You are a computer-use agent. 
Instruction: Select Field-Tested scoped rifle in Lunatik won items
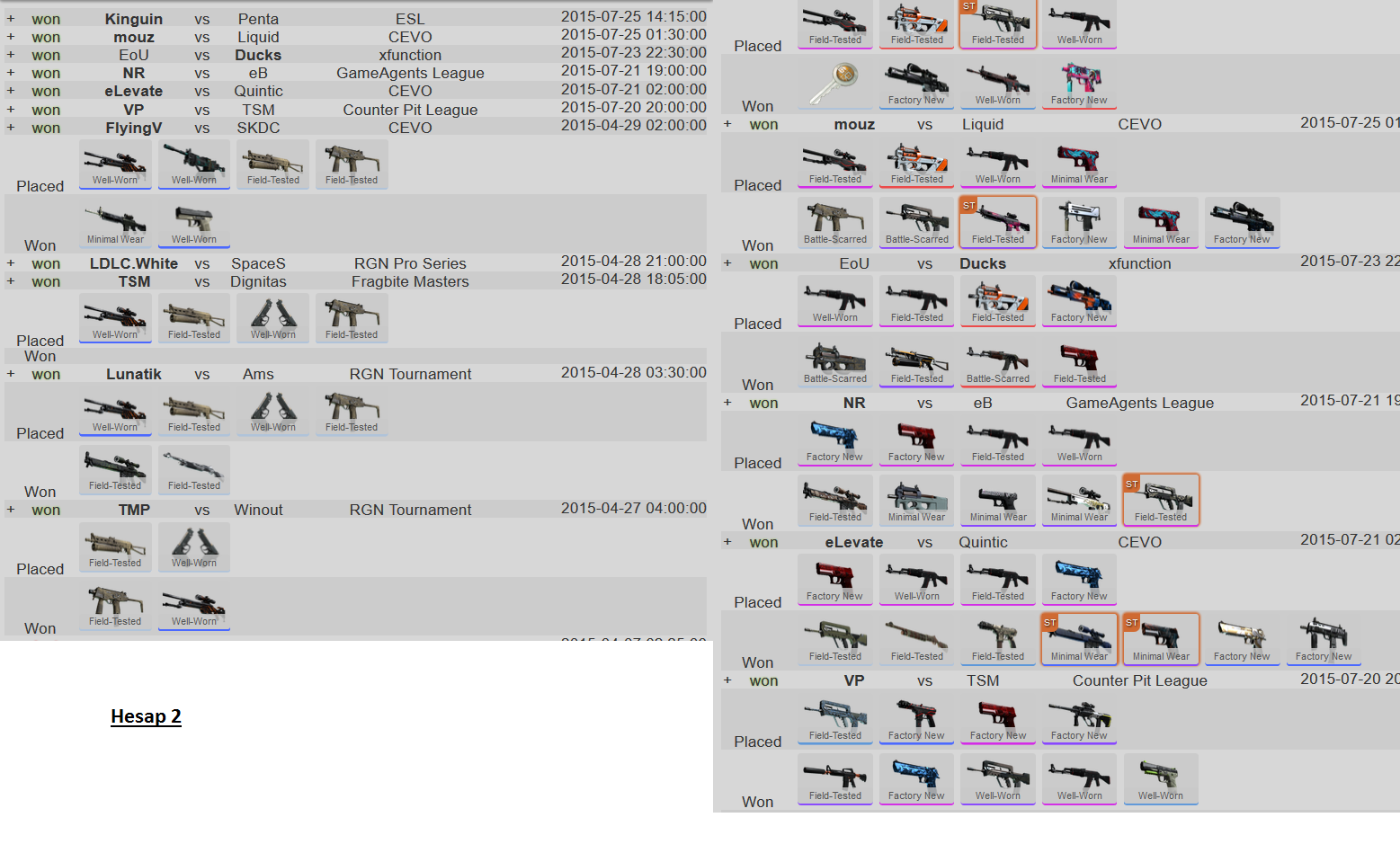coord(115,469)
